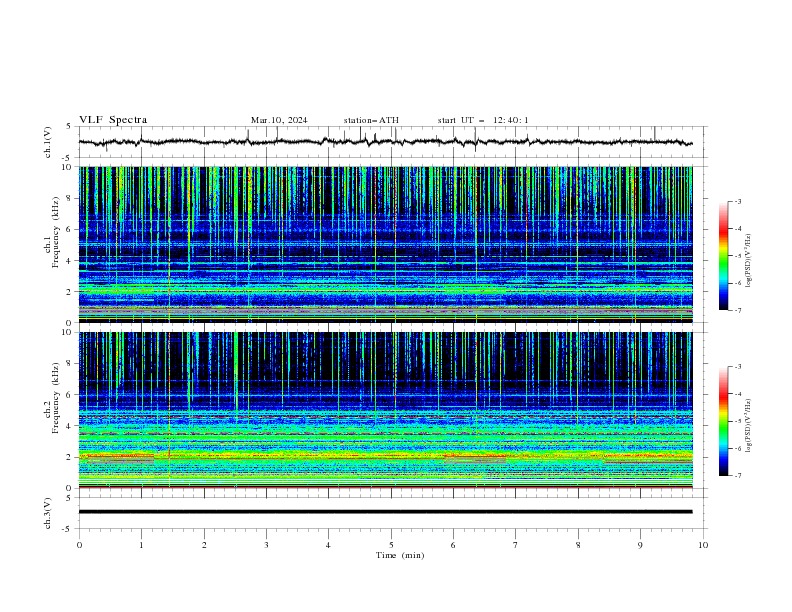Click the 'ch.1(V)' waveform axis label
This screenshot has height=612, width=792.
pos(48,142)
